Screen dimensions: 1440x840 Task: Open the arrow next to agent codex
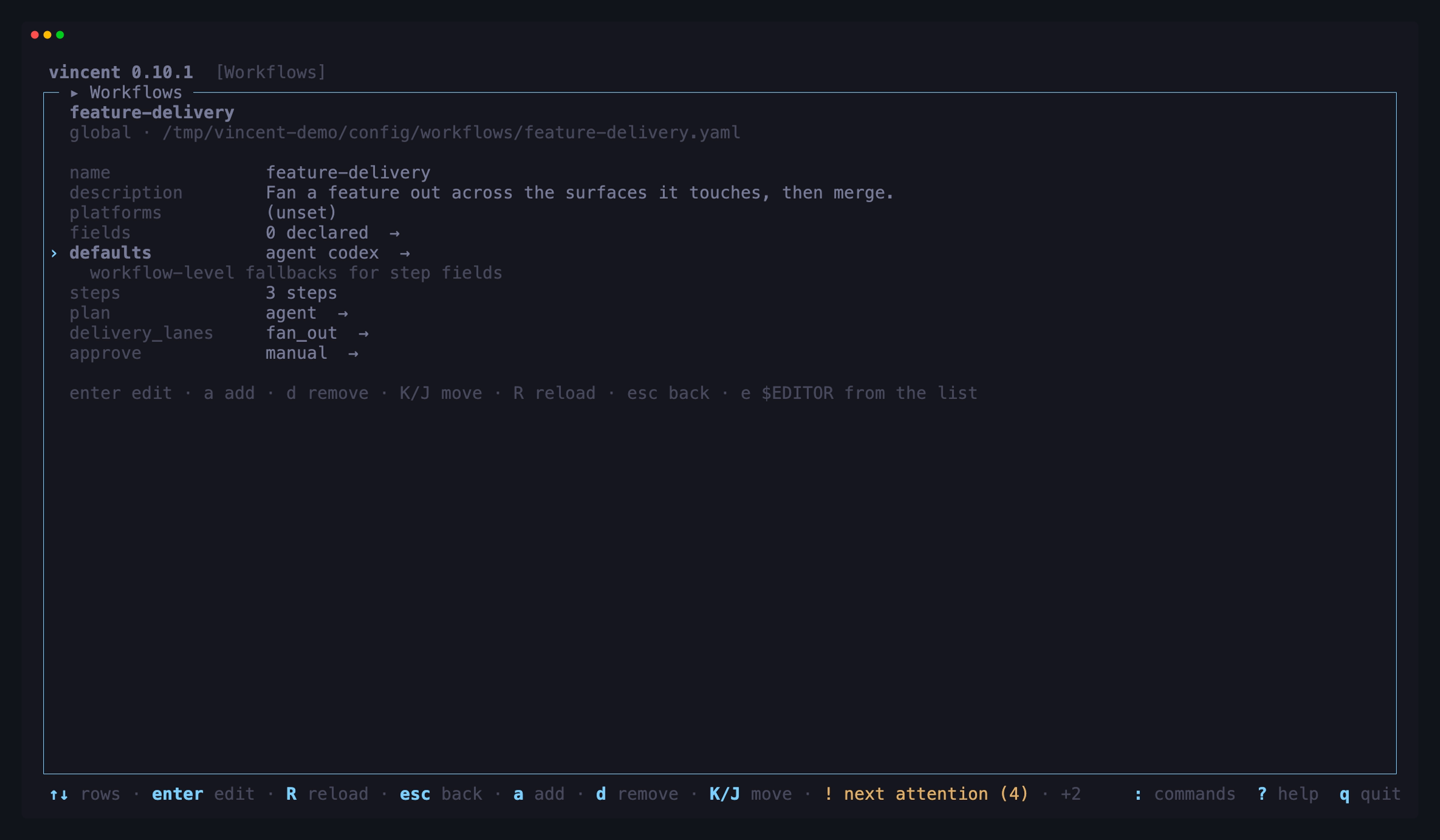(405, 254)
